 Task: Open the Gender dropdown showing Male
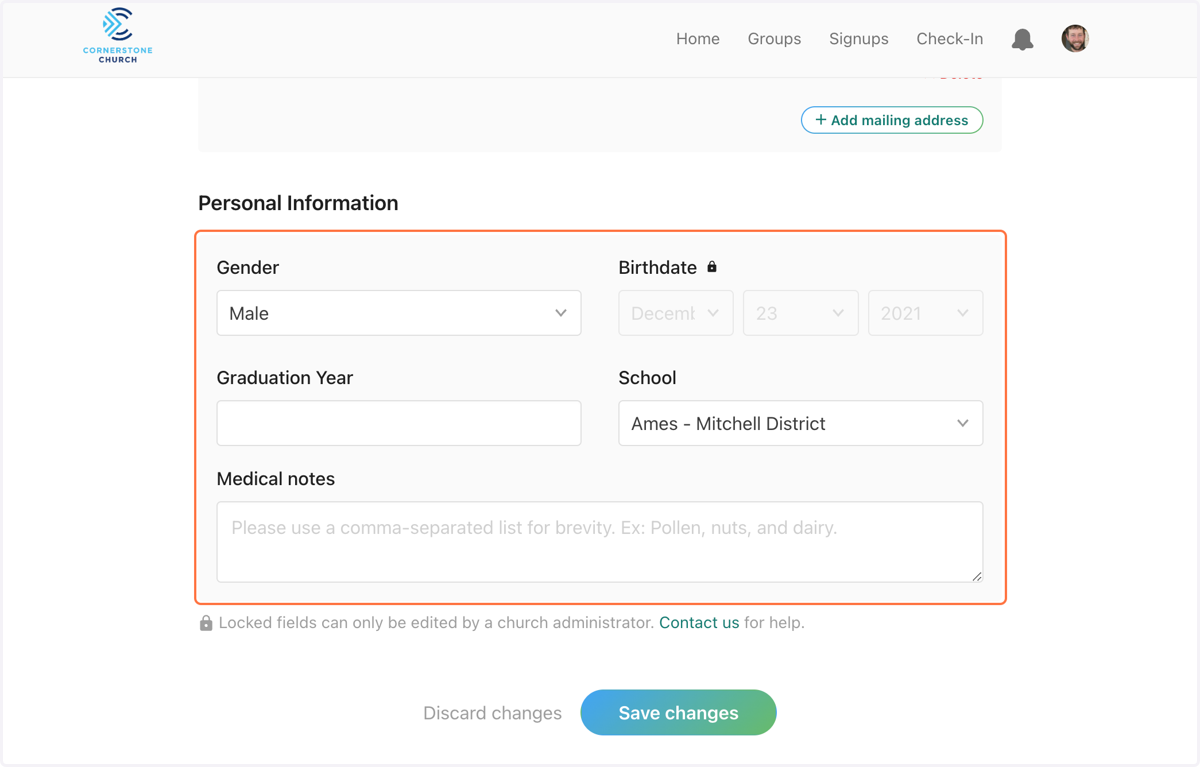(x=399, y=313)
